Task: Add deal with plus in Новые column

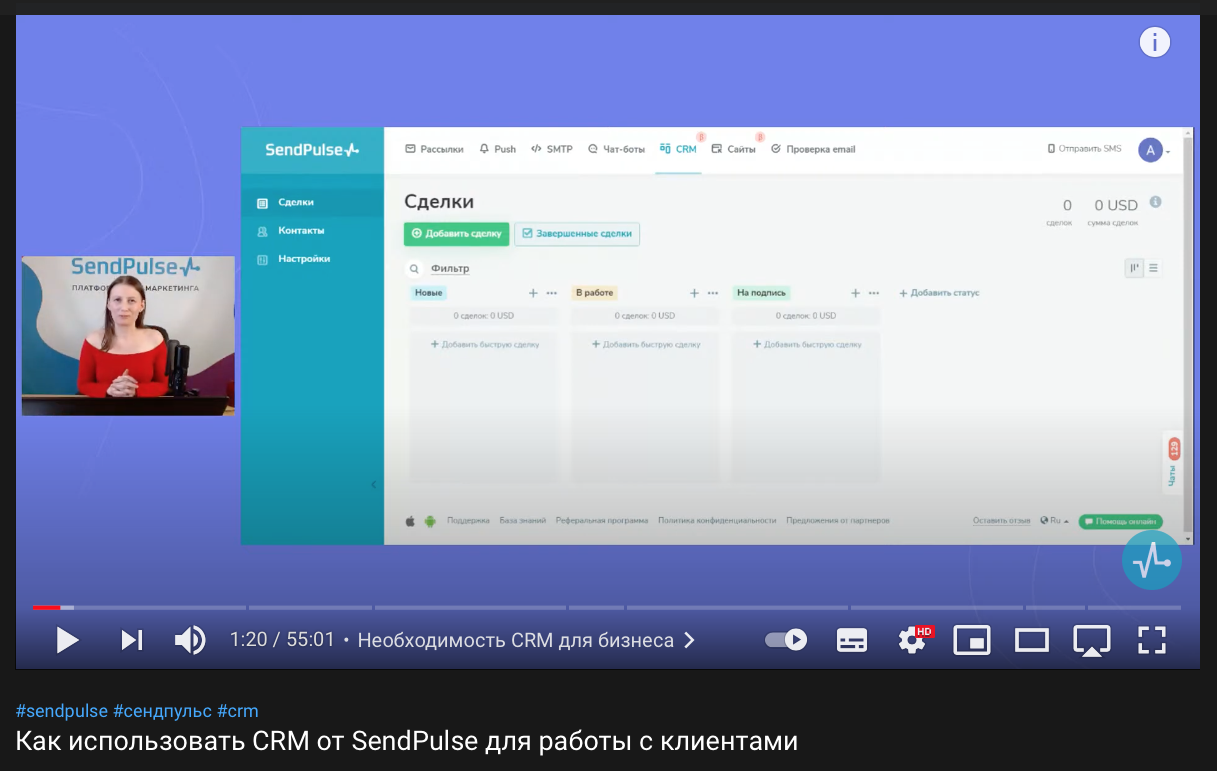Action: tap(533, 293)
